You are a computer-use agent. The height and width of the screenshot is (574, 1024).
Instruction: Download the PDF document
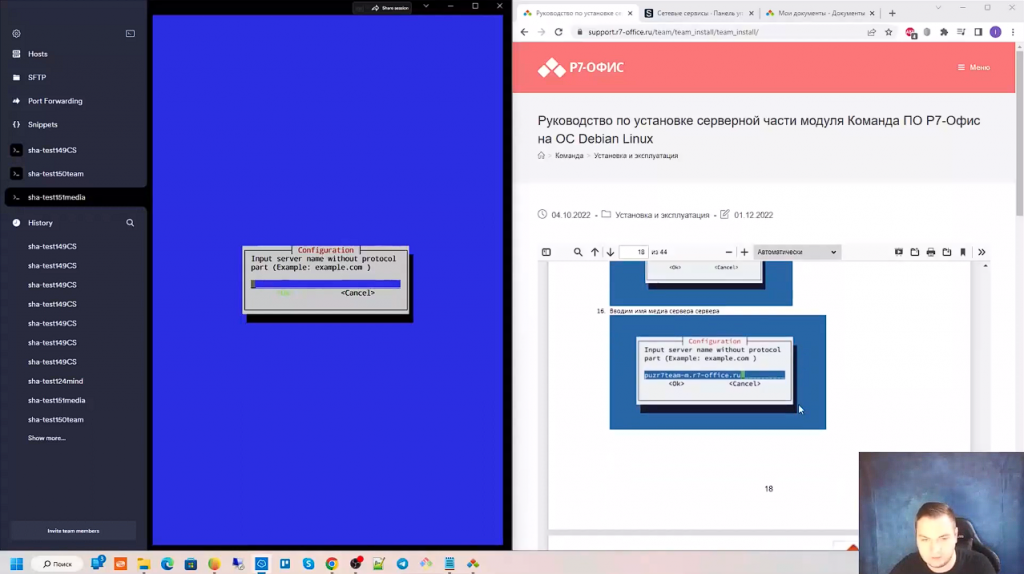point(947,252)
